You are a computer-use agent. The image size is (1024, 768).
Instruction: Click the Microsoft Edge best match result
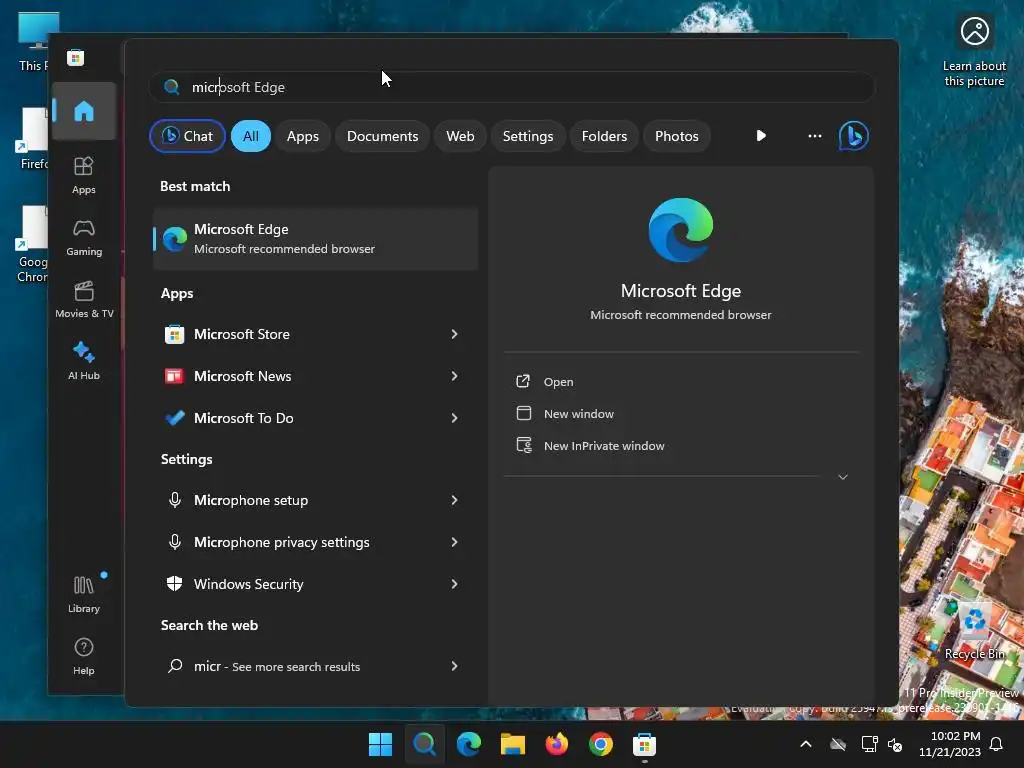[x=315, y=238]
